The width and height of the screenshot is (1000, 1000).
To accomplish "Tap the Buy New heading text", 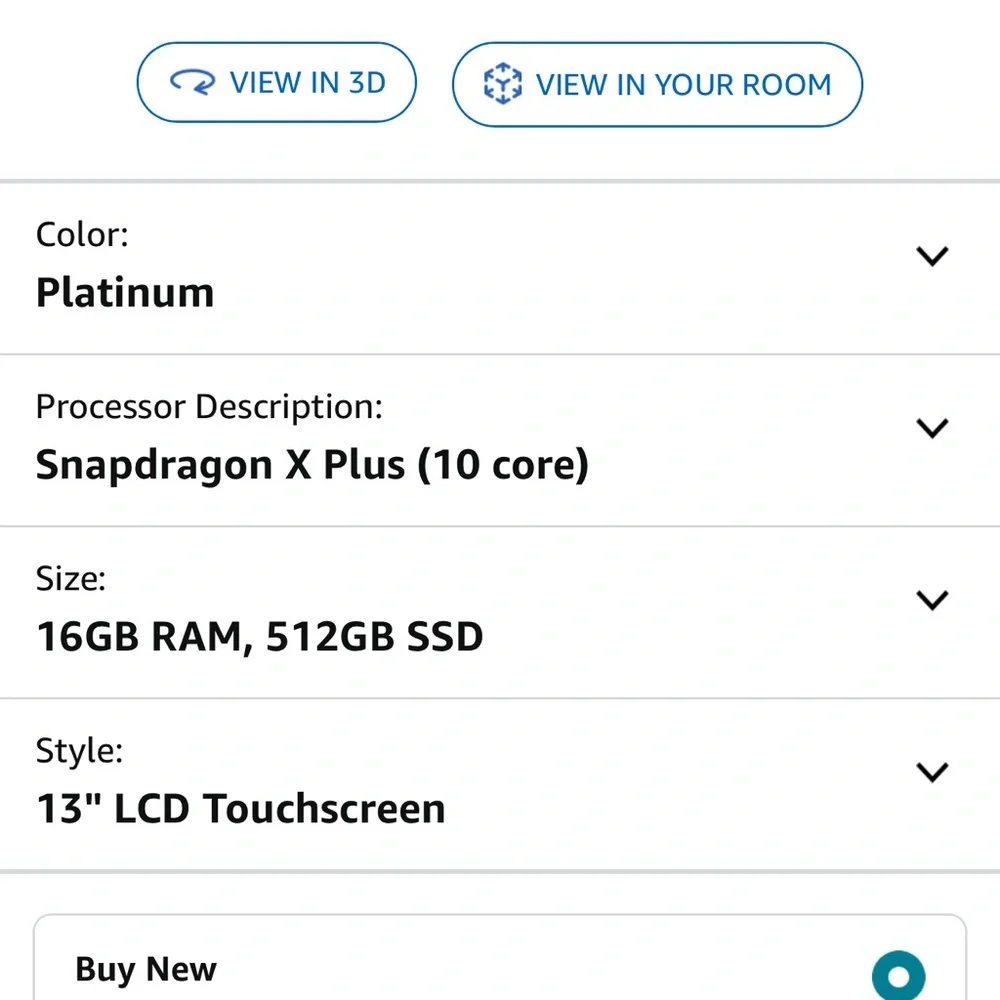I will pyautogui.click(x=146, y=969).
